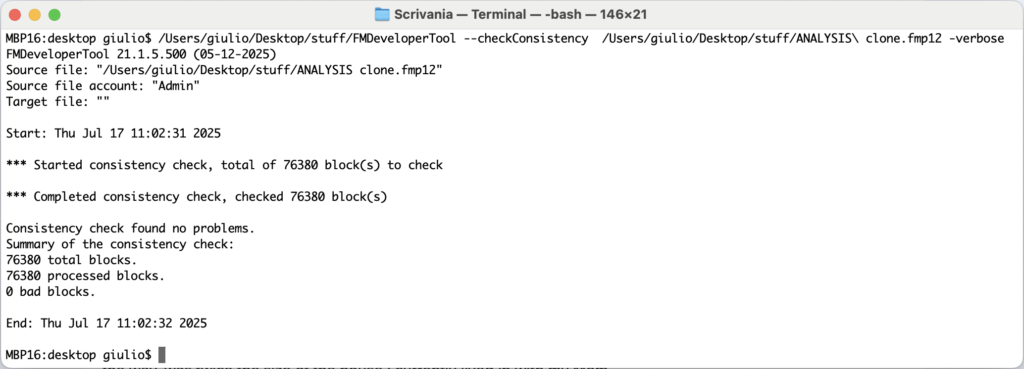Screen dimensions: 1024x369
Task: Minimize the Terminal using the yellow button
Action: pyautogui.click(x=35, y=14)
